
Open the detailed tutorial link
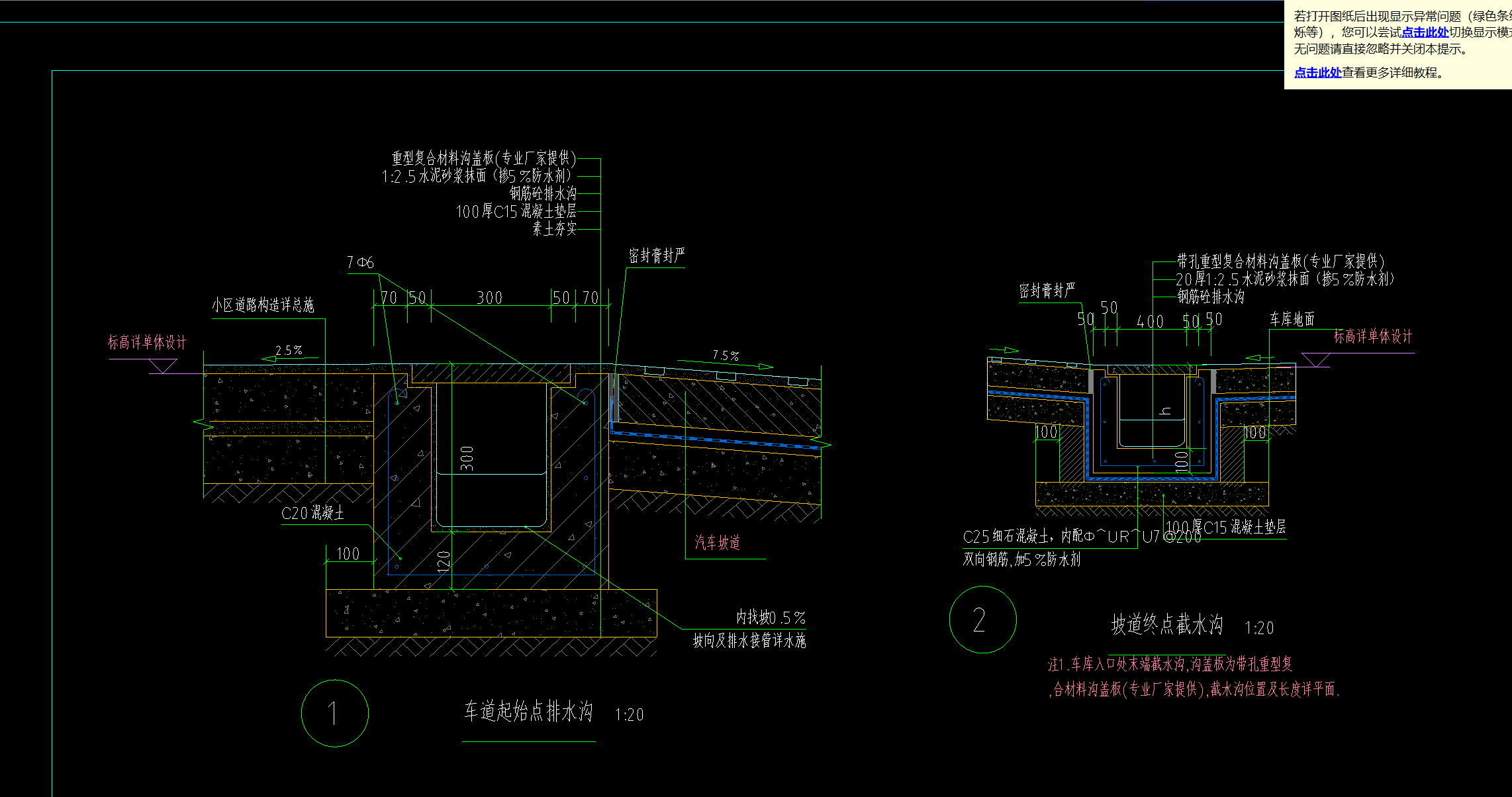point(1317,73)
